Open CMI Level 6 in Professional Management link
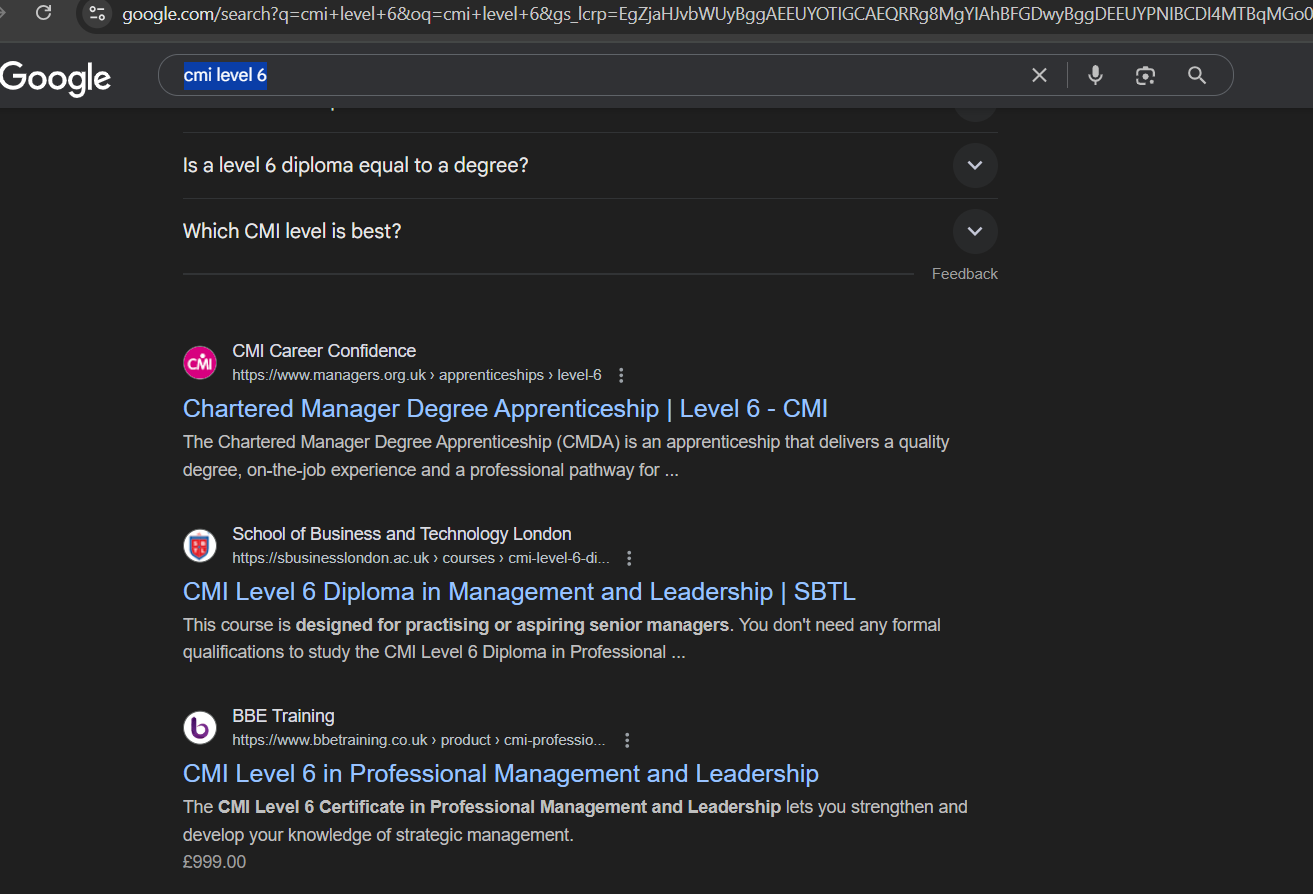The height and width of the screenshot is (894, 1313). (x=500, y=774)
